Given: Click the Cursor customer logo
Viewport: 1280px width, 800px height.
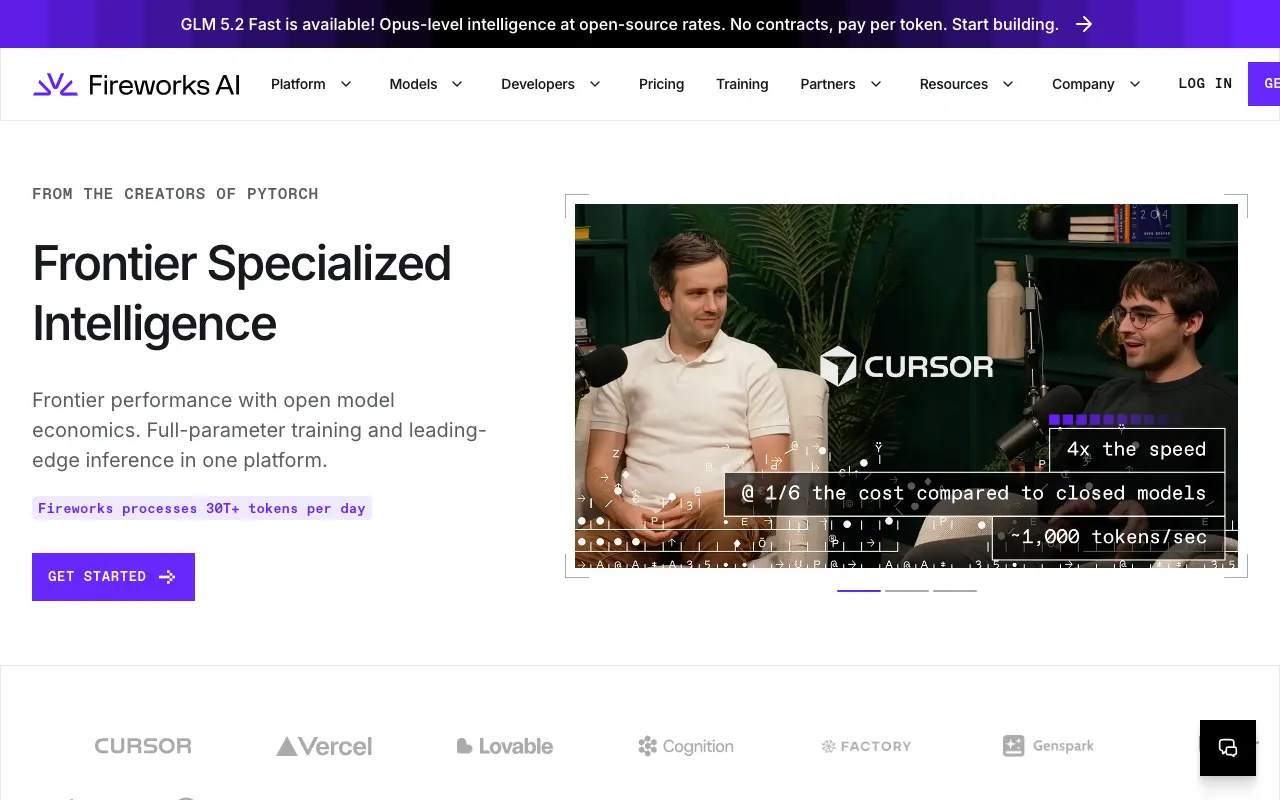Looking at the screenshot, I should [x=143, y=746].
